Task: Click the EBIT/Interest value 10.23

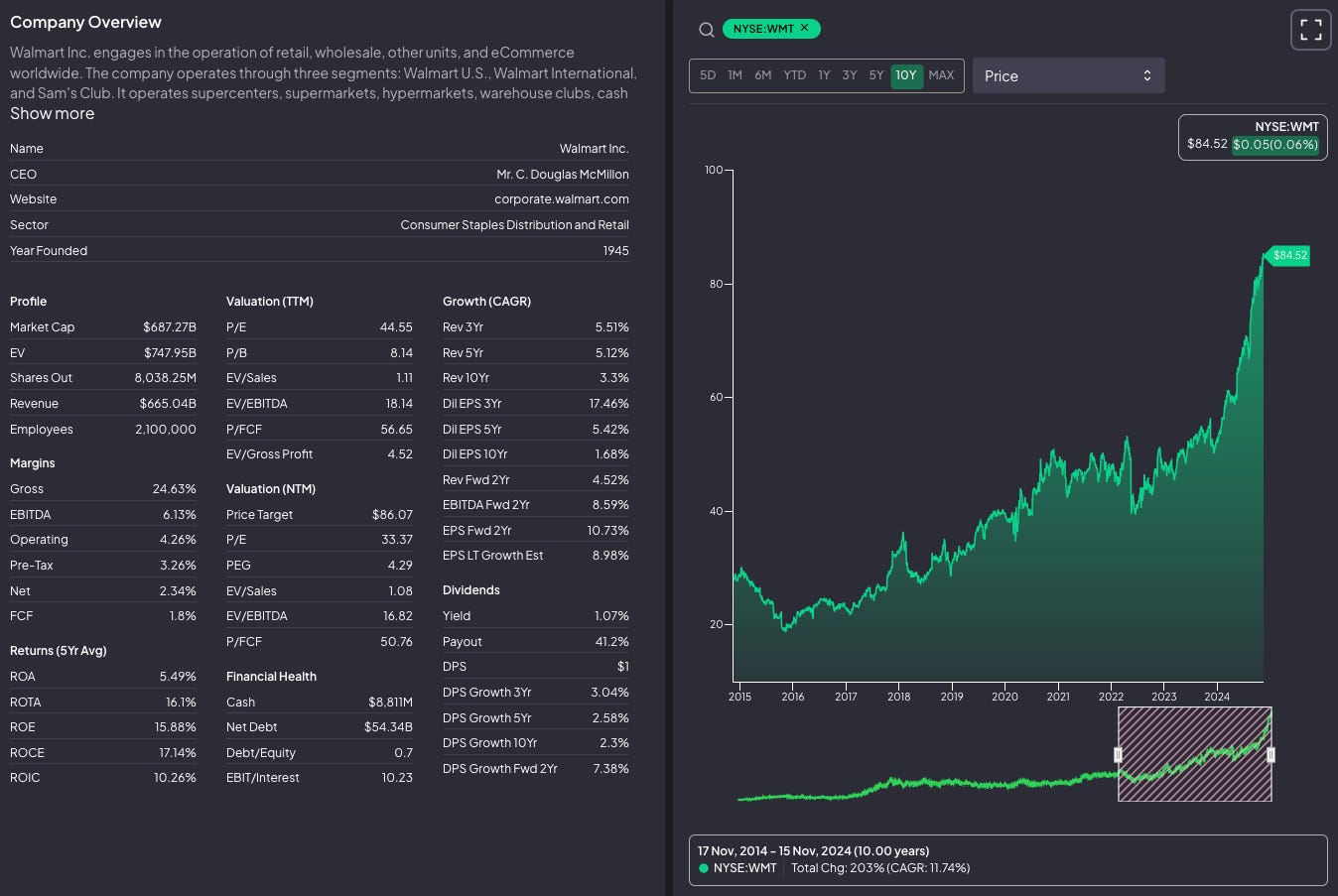Action: point(397,778)
